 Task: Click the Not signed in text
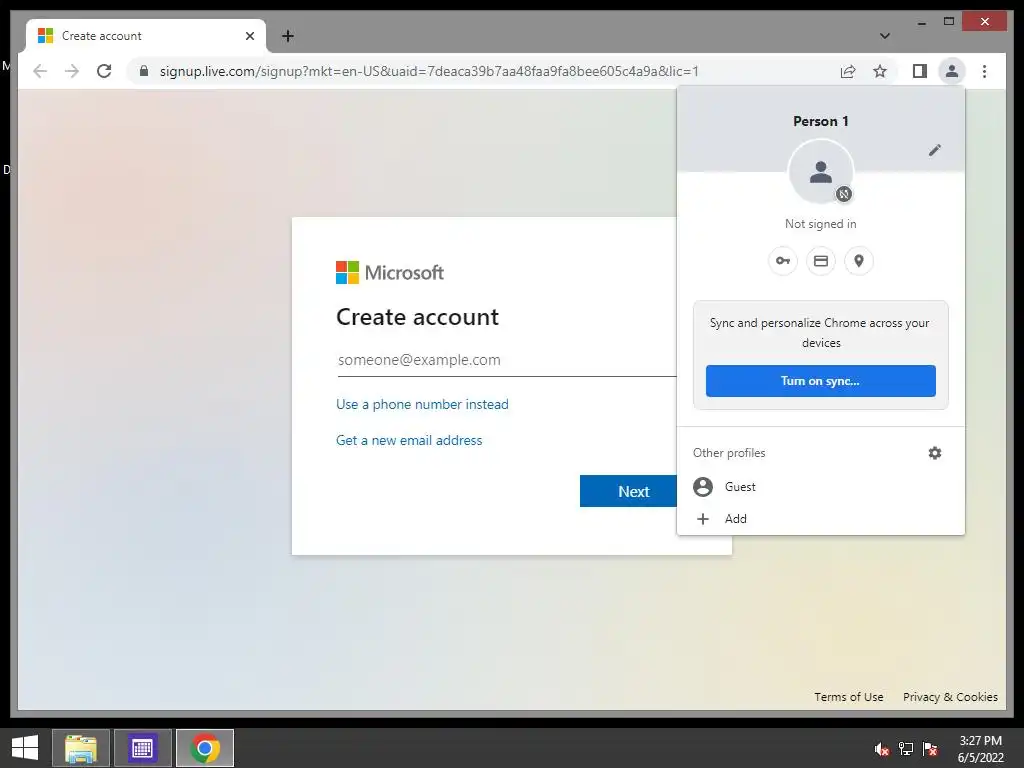click(x=820, y=224)
